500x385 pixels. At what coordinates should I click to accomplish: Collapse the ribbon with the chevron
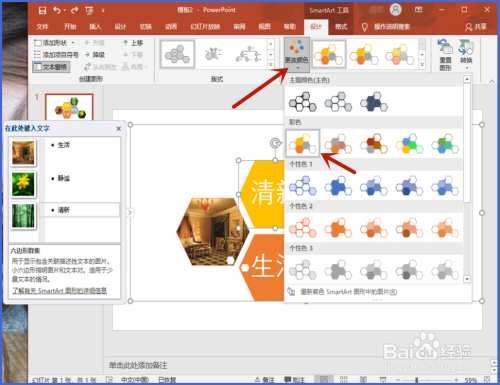pos(492,81)
